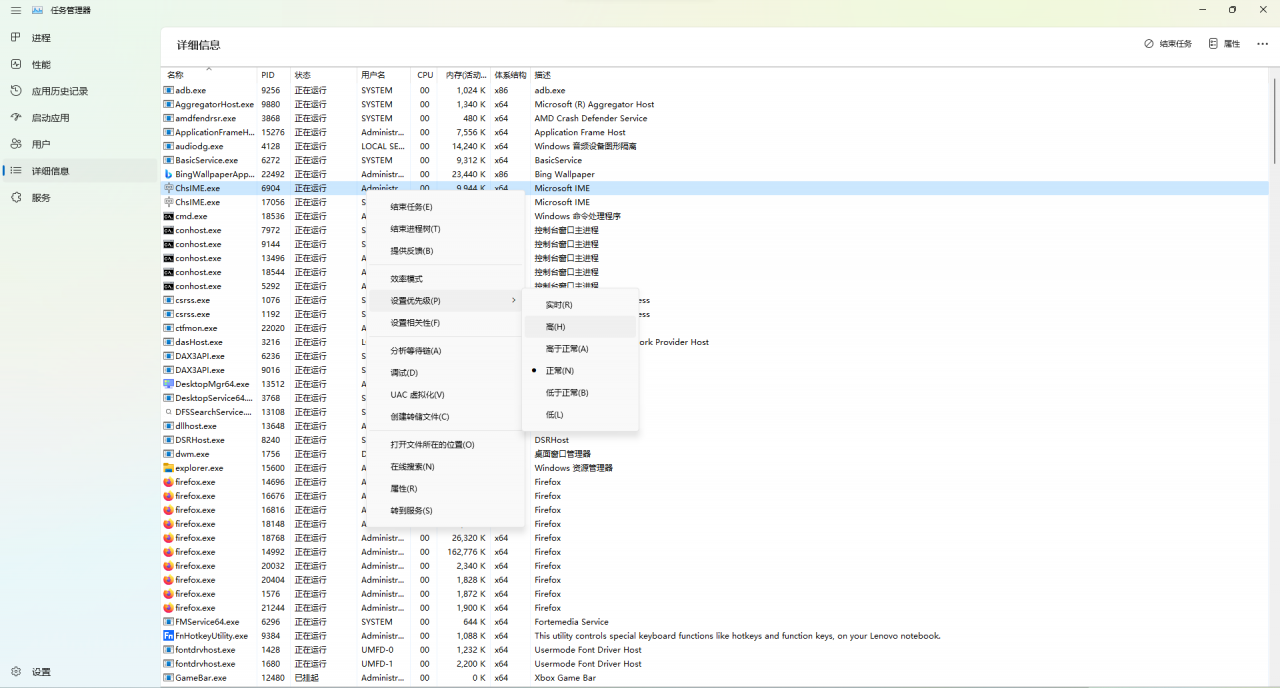Sort by the CPU column header
The height and width of the screenshot is (688, 1280).
click(425, 75)
